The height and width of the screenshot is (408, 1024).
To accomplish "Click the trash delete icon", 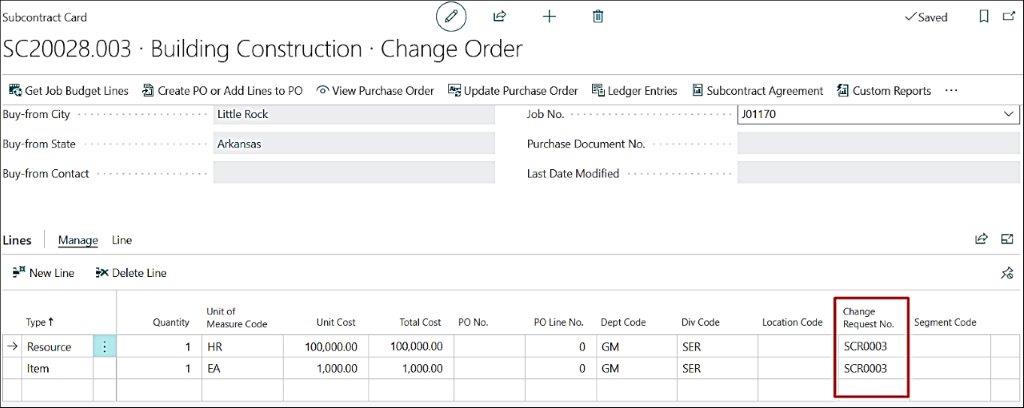I will point(598,17).
